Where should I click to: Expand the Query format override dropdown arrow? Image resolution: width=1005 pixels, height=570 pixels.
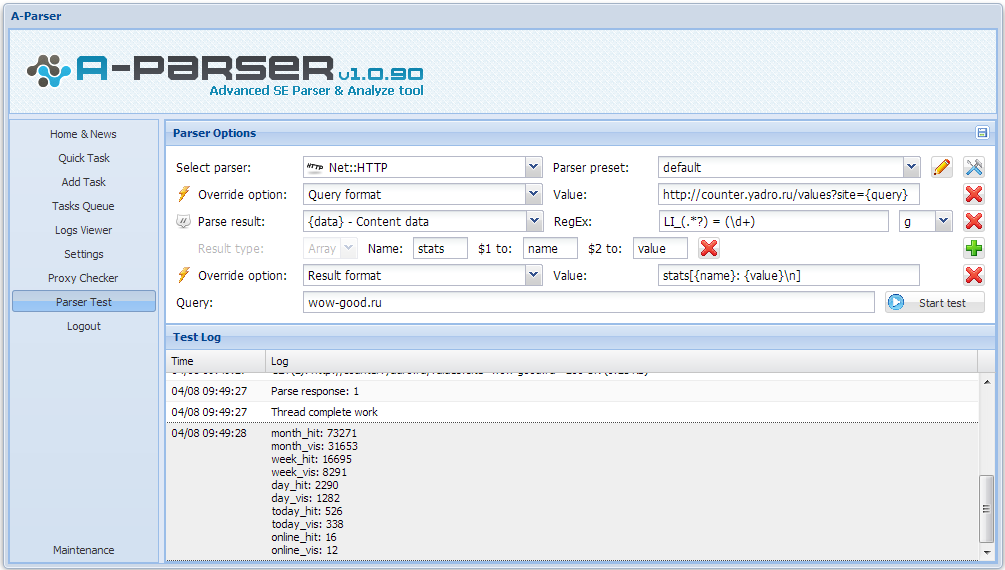pos(533,194)
